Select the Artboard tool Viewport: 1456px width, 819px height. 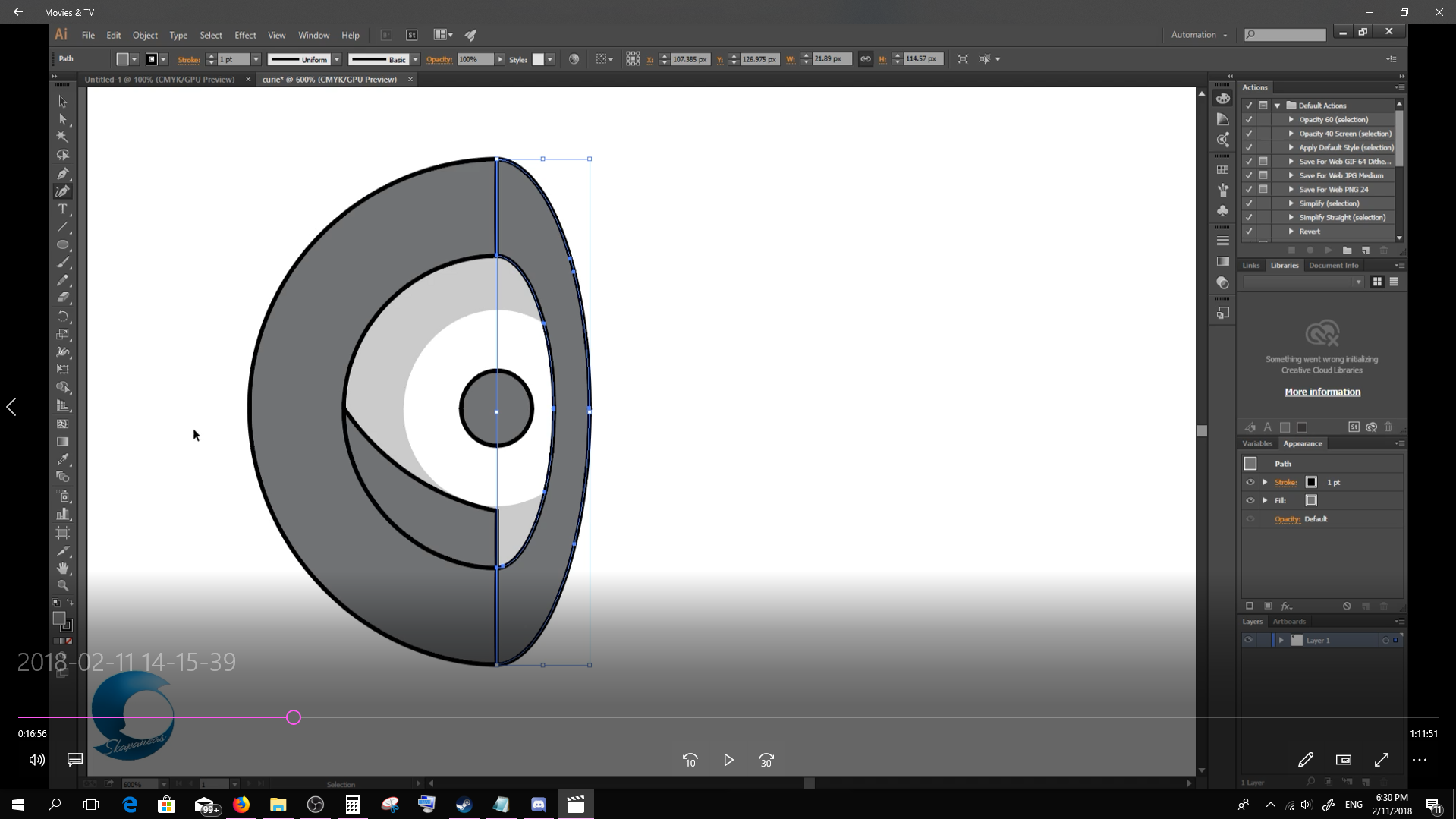63,533
